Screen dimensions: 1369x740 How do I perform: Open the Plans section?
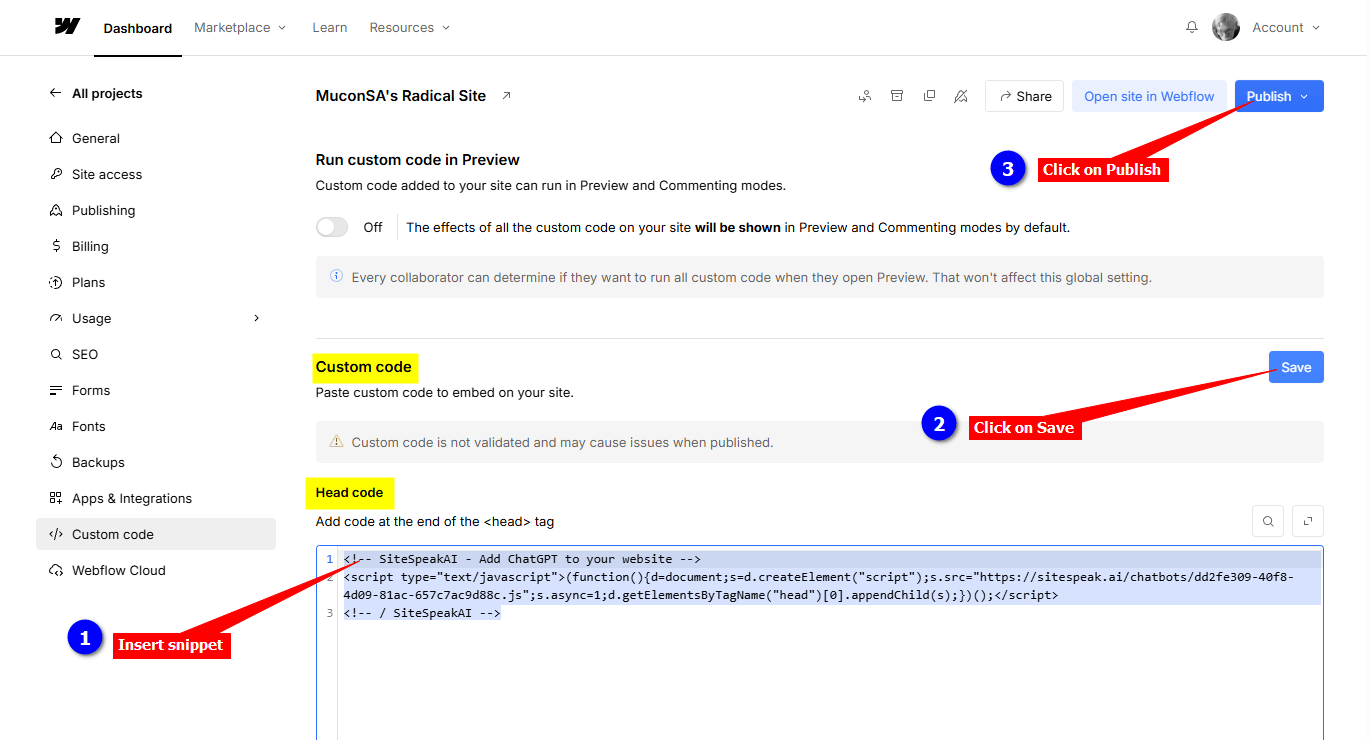pos(156,282)
